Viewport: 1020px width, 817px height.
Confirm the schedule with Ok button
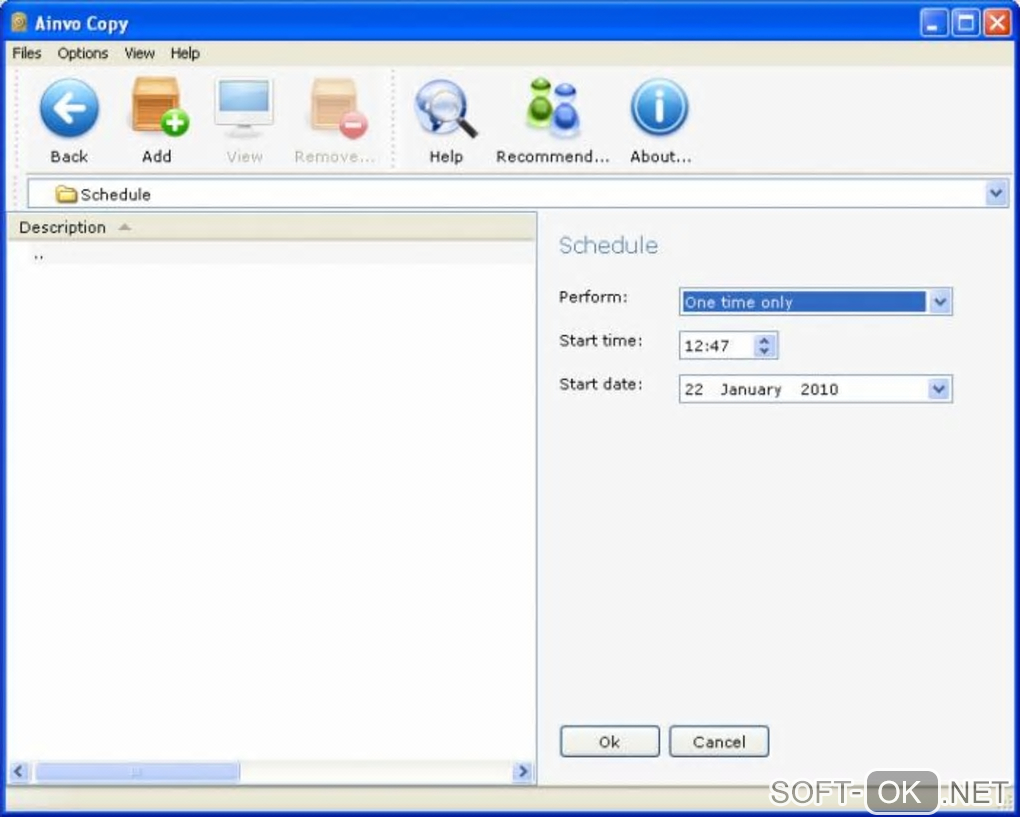pos(610,742)
